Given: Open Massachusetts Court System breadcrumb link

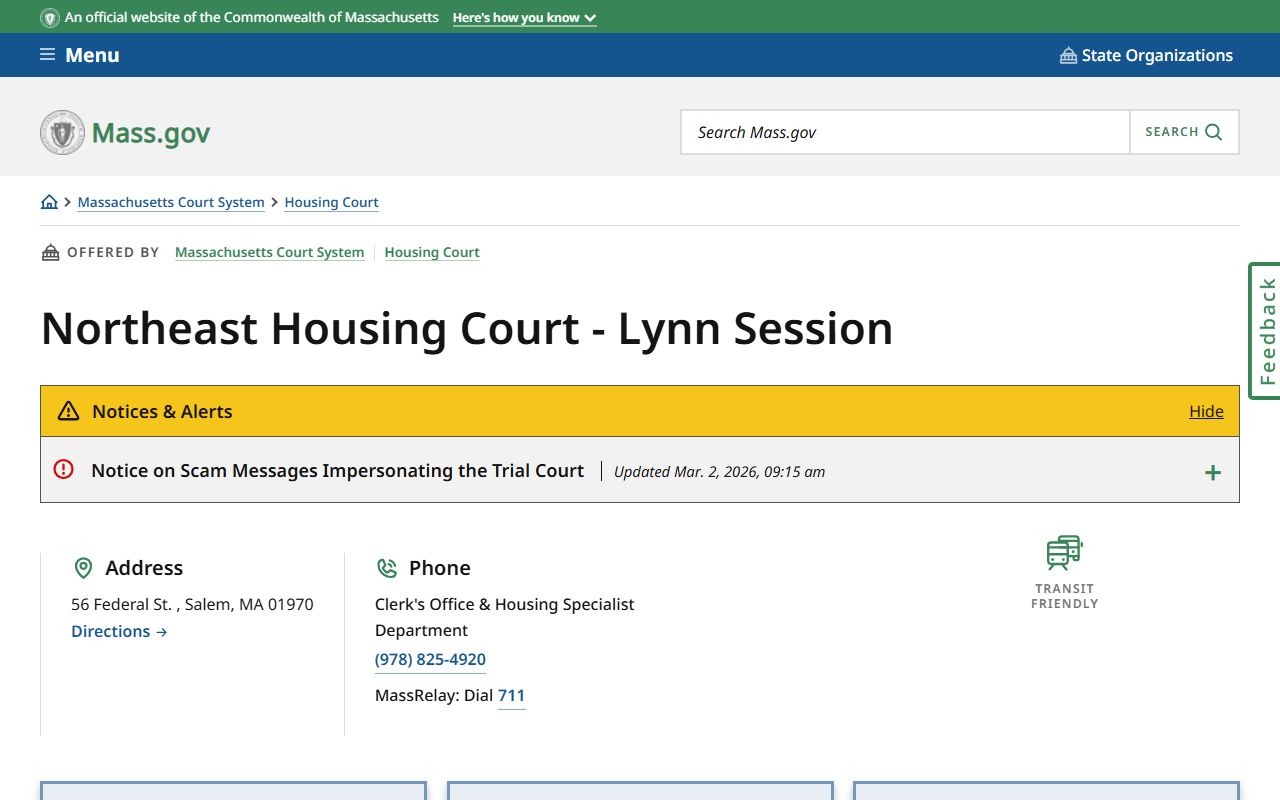Looking at the screenshot, I should 171,202.
